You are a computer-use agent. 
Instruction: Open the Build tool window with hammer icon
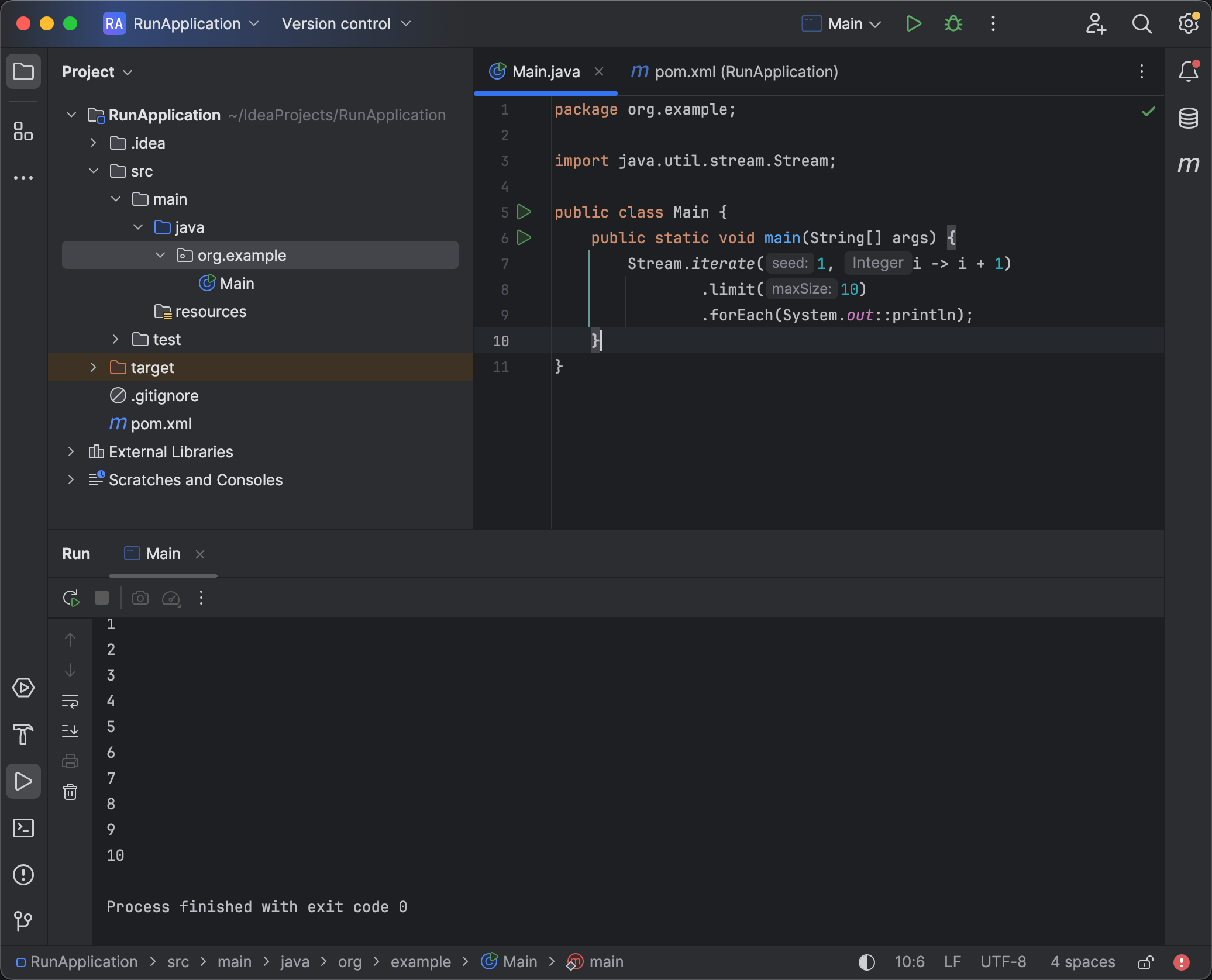(23, 735)
